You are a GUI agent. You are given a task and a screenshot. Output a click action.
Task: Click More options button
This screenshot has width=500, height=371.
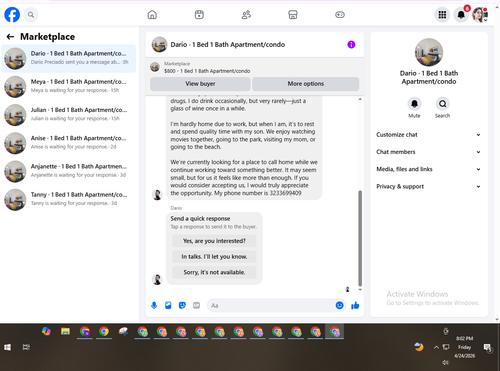tap(306, 84)
